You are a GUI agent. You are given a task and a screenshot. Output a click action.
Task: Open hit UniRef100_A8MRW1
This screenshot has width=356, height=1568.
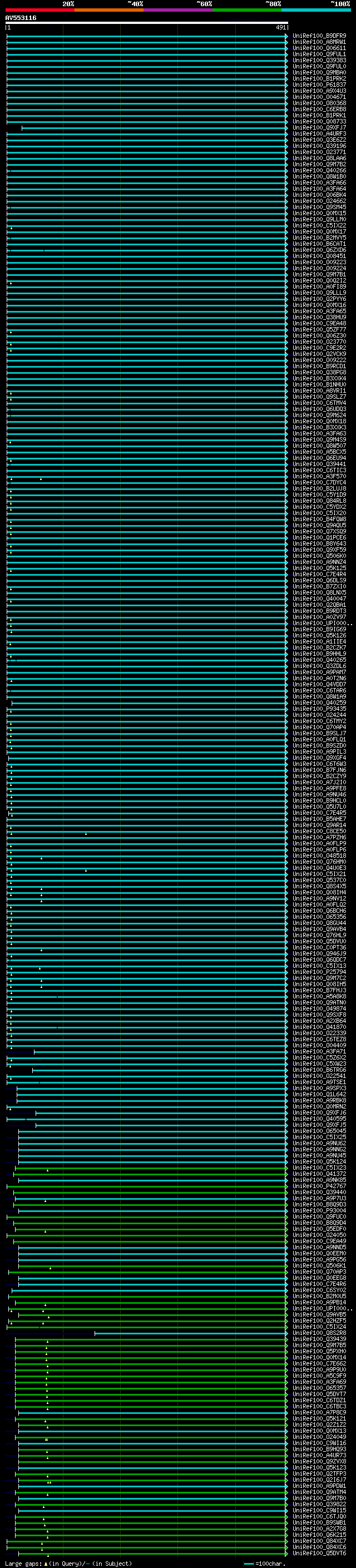(319, 42)
